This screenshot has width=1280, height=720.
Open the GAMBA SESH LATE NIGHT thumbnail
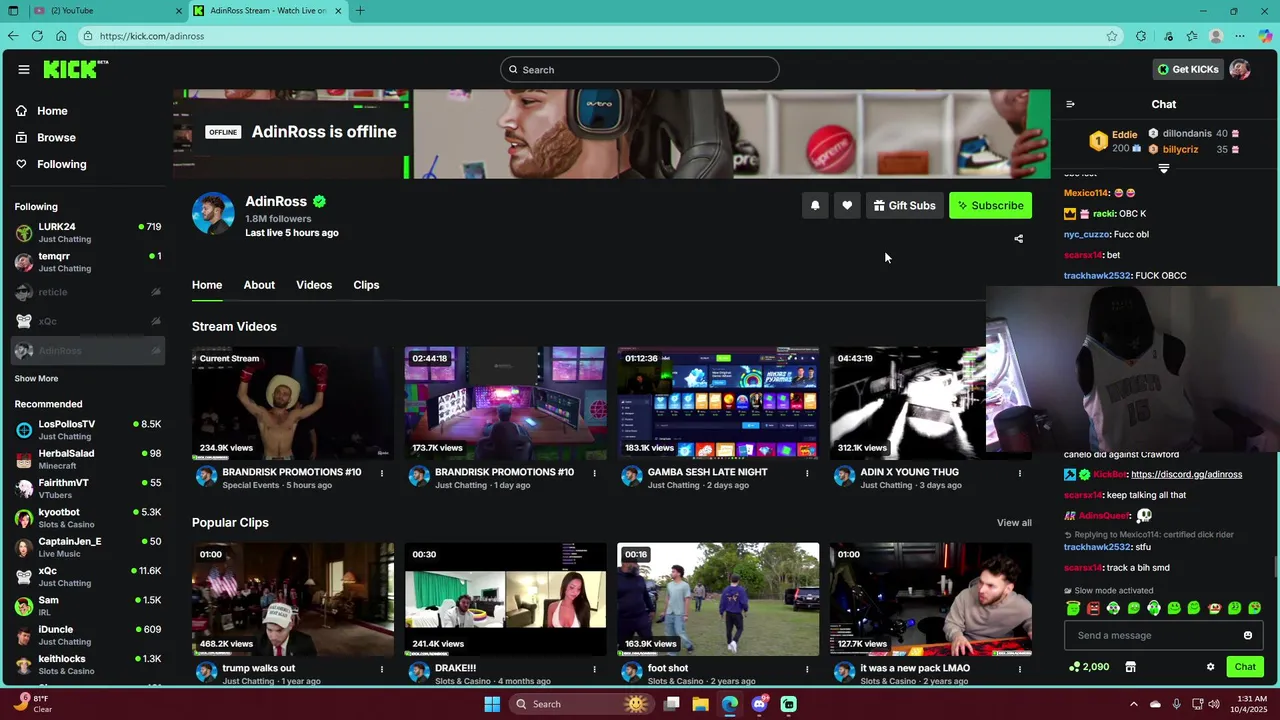[x=718, y=403]
